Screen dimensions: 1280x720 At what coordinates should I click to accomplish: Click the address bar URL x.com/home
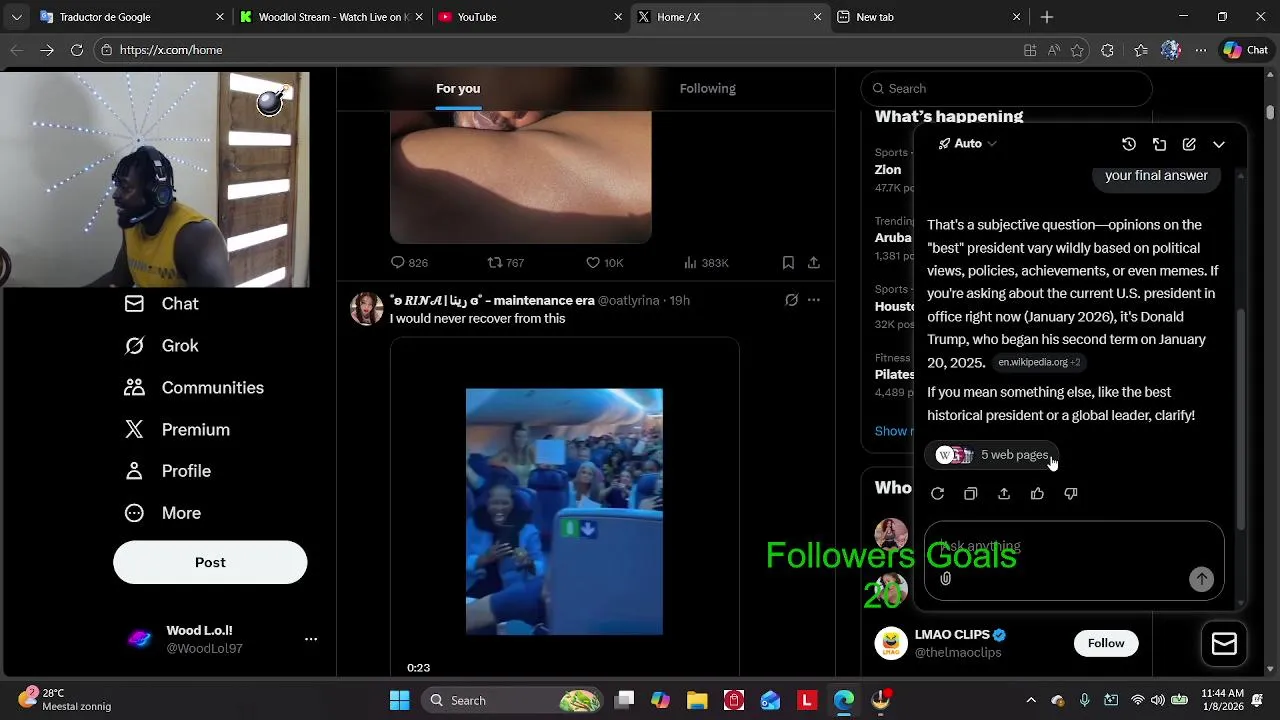(171, 50)
